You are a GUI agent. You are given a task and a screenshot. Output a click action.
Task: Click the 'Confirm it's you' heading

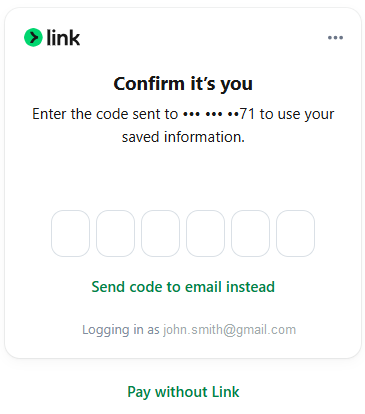click(x=183, y=84)
